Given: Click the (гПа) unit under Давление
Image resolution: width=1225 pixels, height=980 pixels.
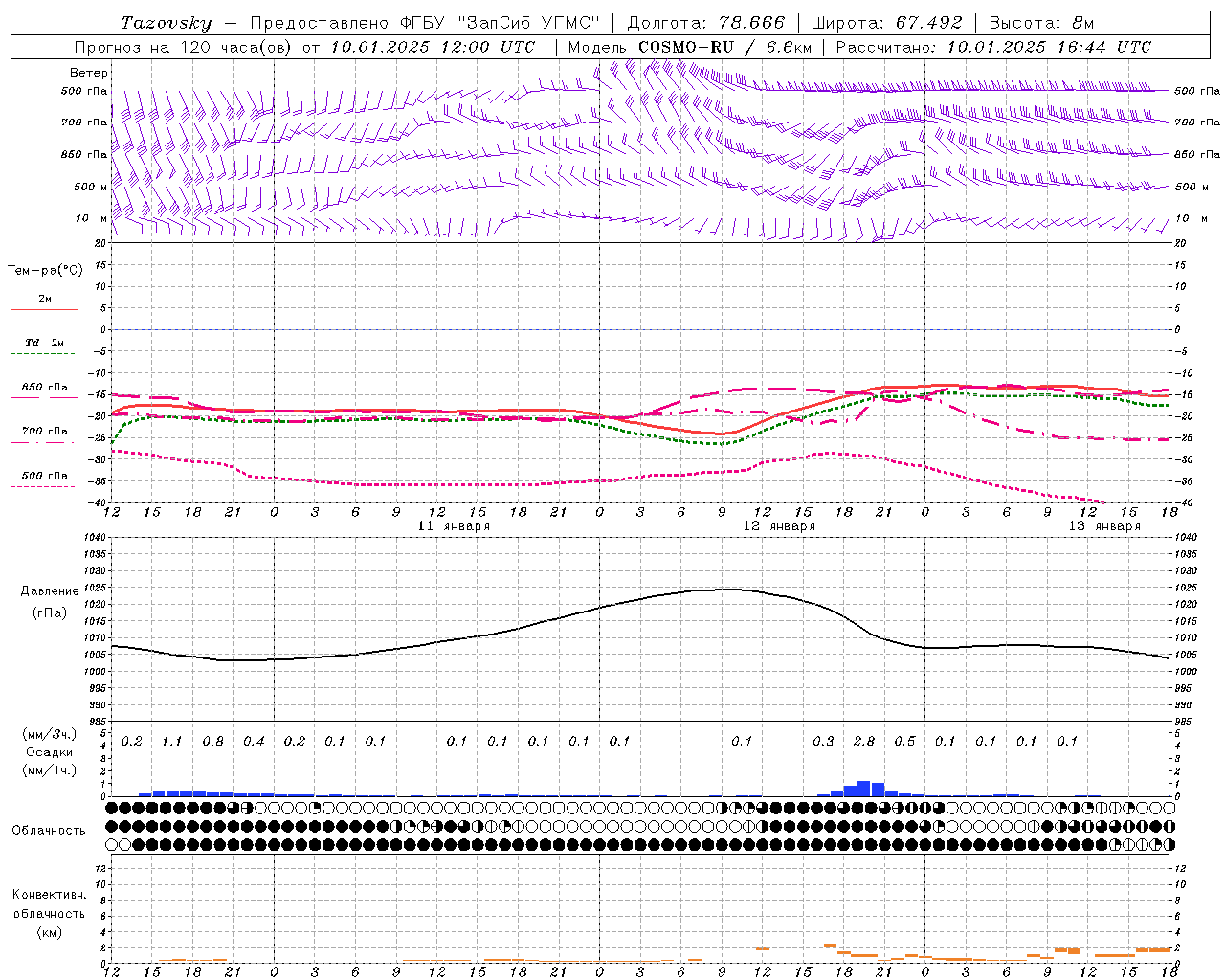Looking at the screenshot, I should [x=50, y=613].
